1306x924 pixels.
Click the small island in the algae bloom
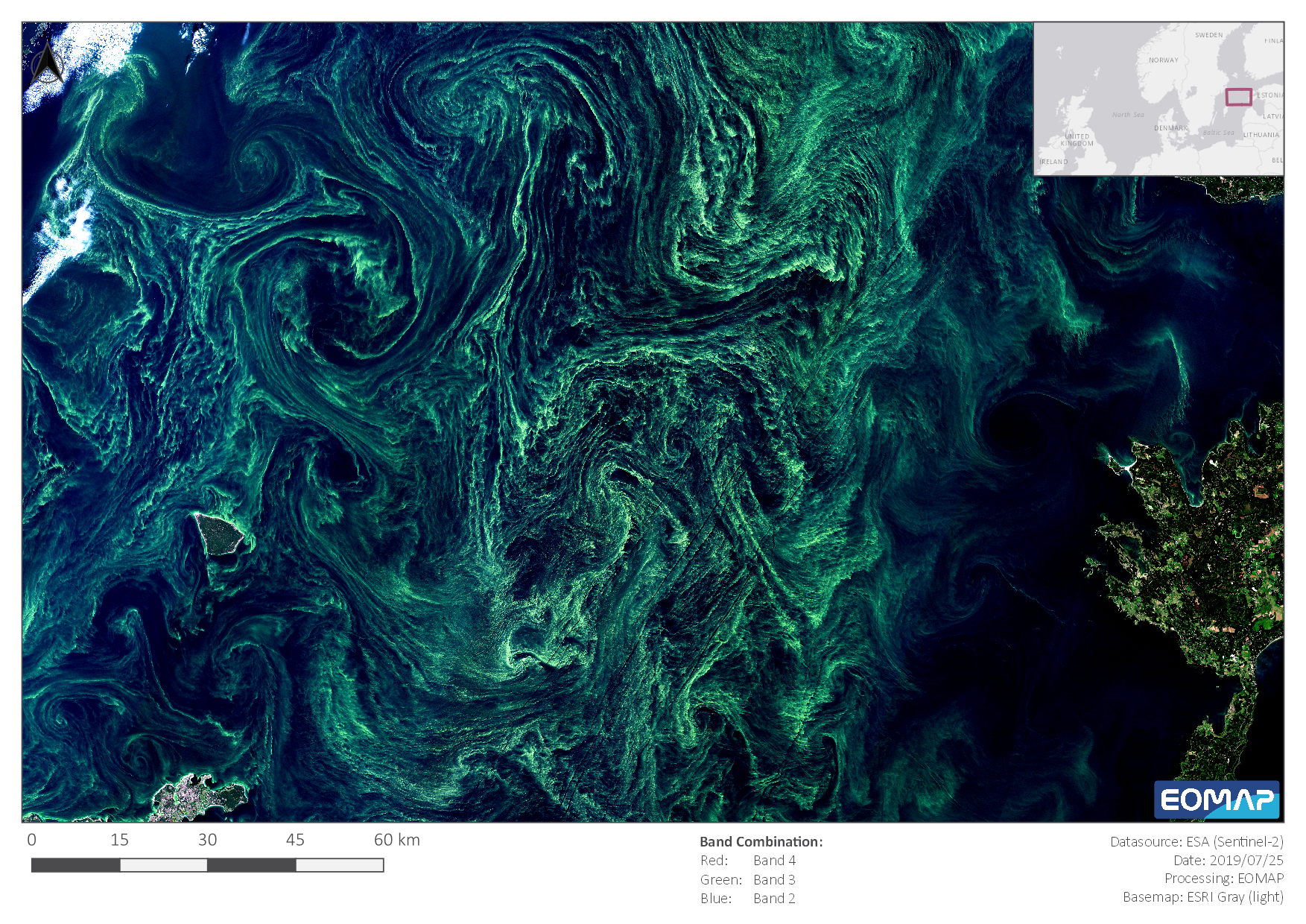pyautogui.click(x=219, y=534)
